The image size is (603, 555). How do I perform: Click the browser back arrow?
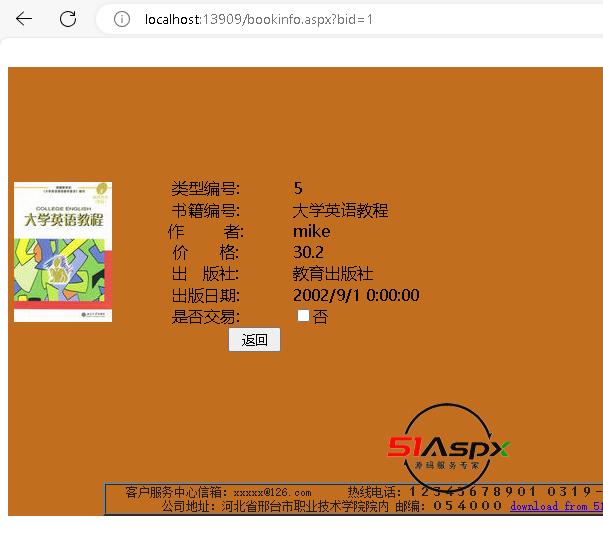pos(24,18)
